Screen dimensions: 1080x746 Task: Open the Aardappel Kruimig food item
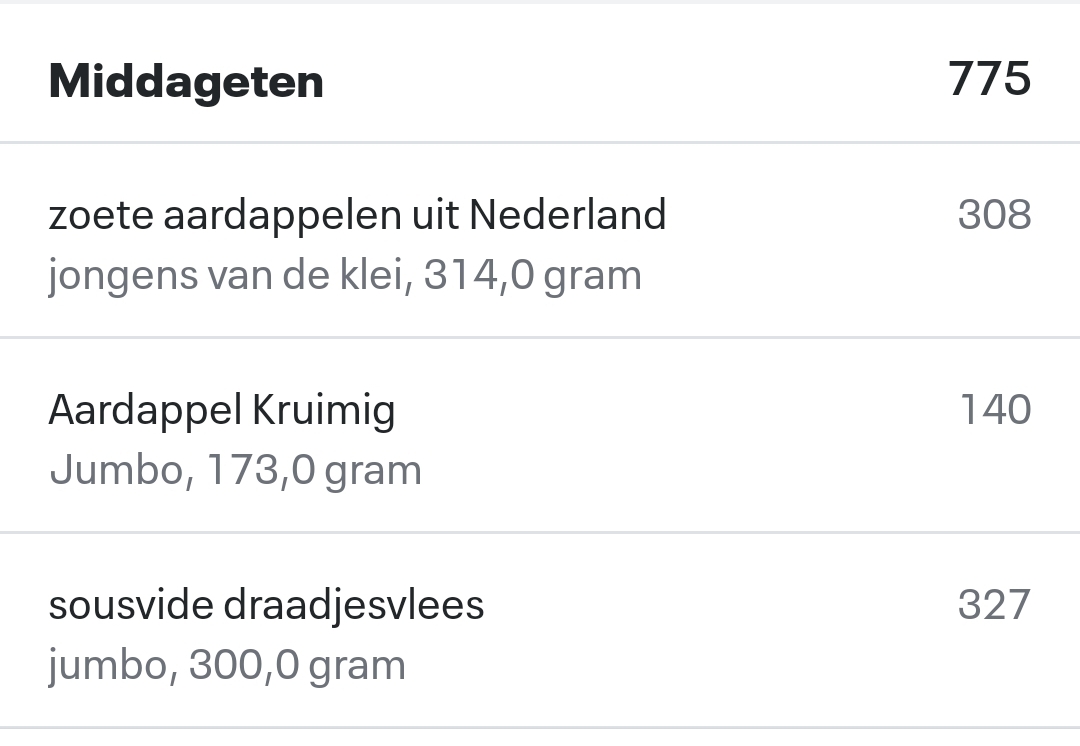pos(222,409)
